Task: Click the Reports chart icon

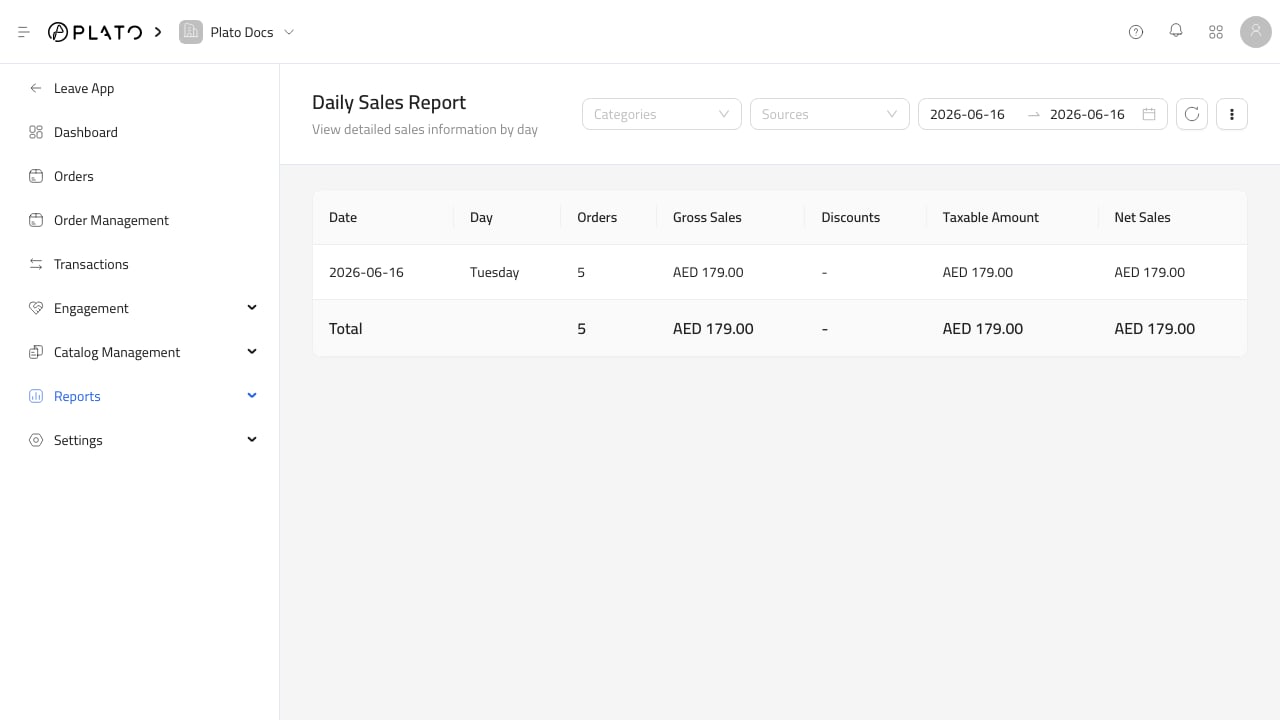Action: click(x=36, y=396)
